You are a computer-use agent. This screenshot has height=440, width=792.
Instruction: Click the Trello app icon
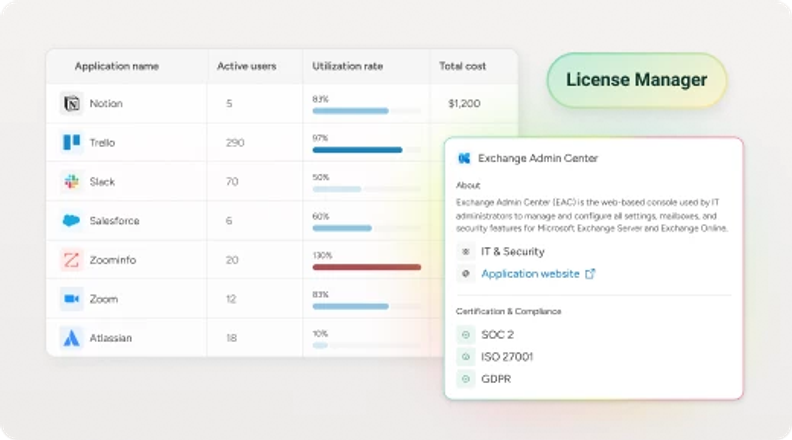[72, 142]
